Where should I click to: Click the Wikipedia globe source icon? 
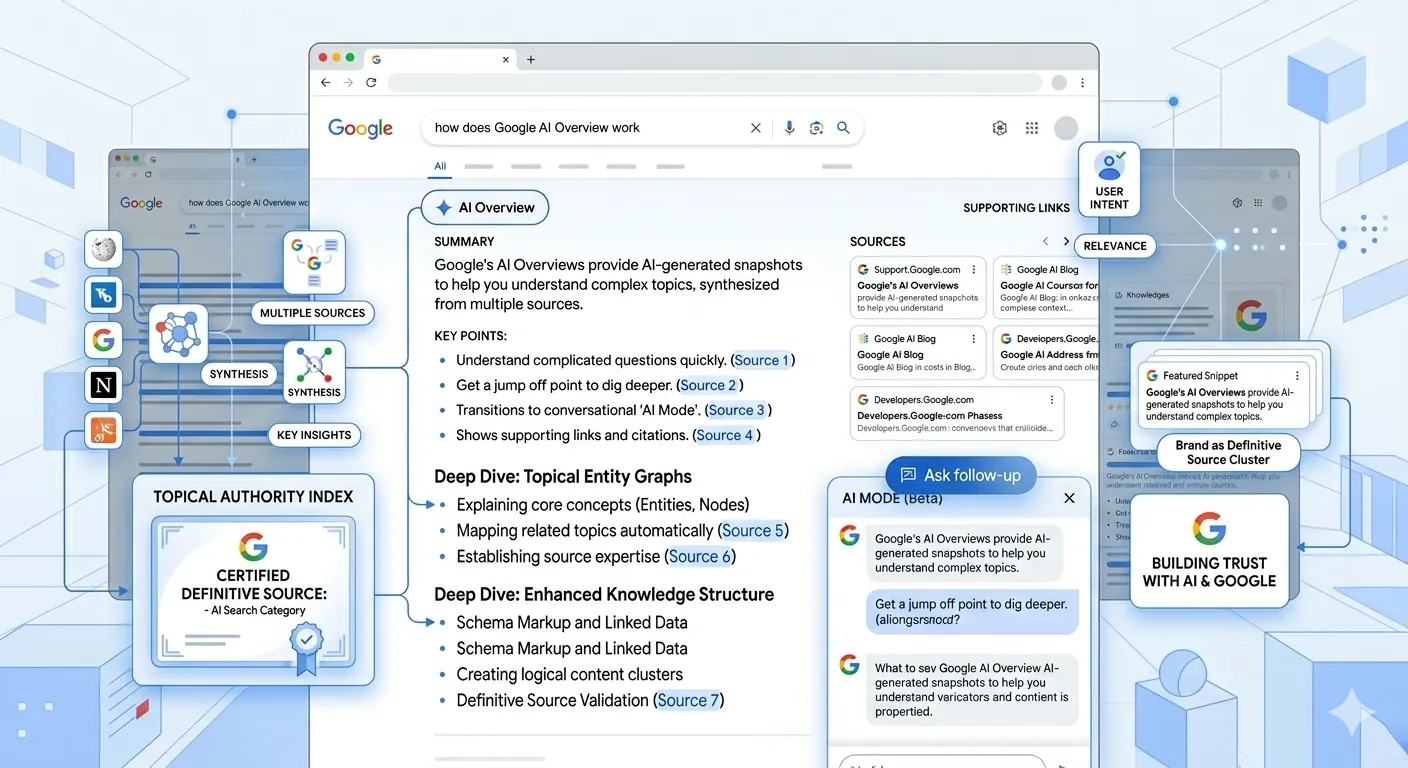click(104, 249)
